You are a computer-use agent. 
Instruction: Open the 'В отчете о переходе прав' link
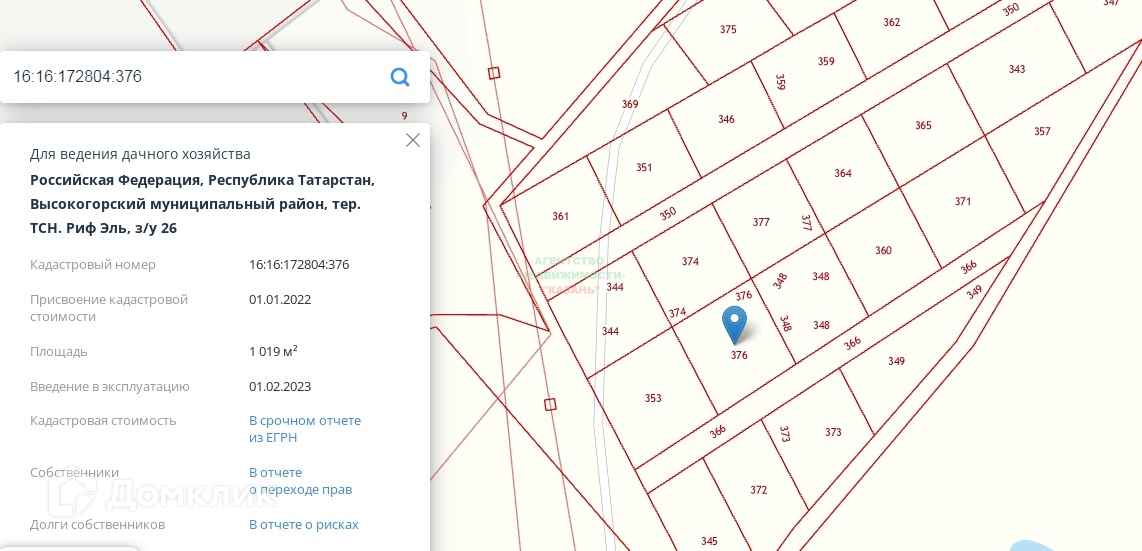(301, 481)
